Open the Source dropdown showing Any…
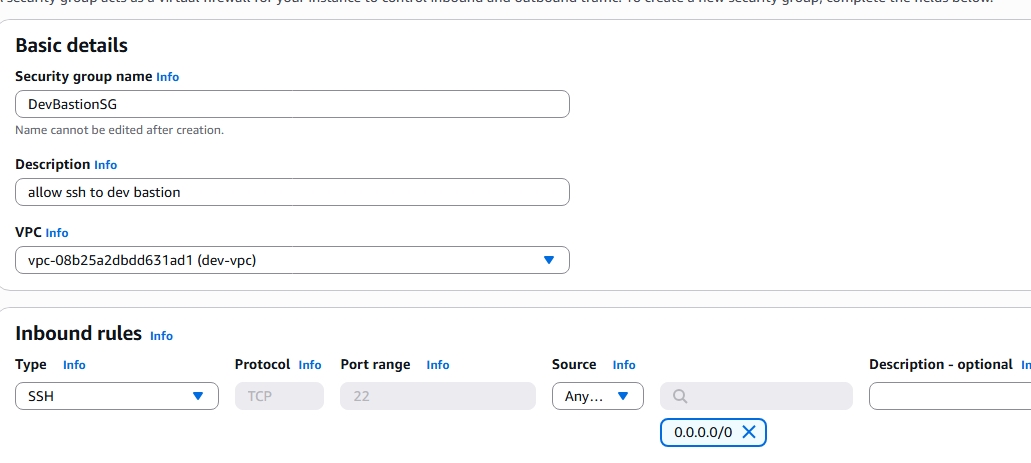Image resolution: width=1031 pixels, height=463 pixels. tap(597, 396)
